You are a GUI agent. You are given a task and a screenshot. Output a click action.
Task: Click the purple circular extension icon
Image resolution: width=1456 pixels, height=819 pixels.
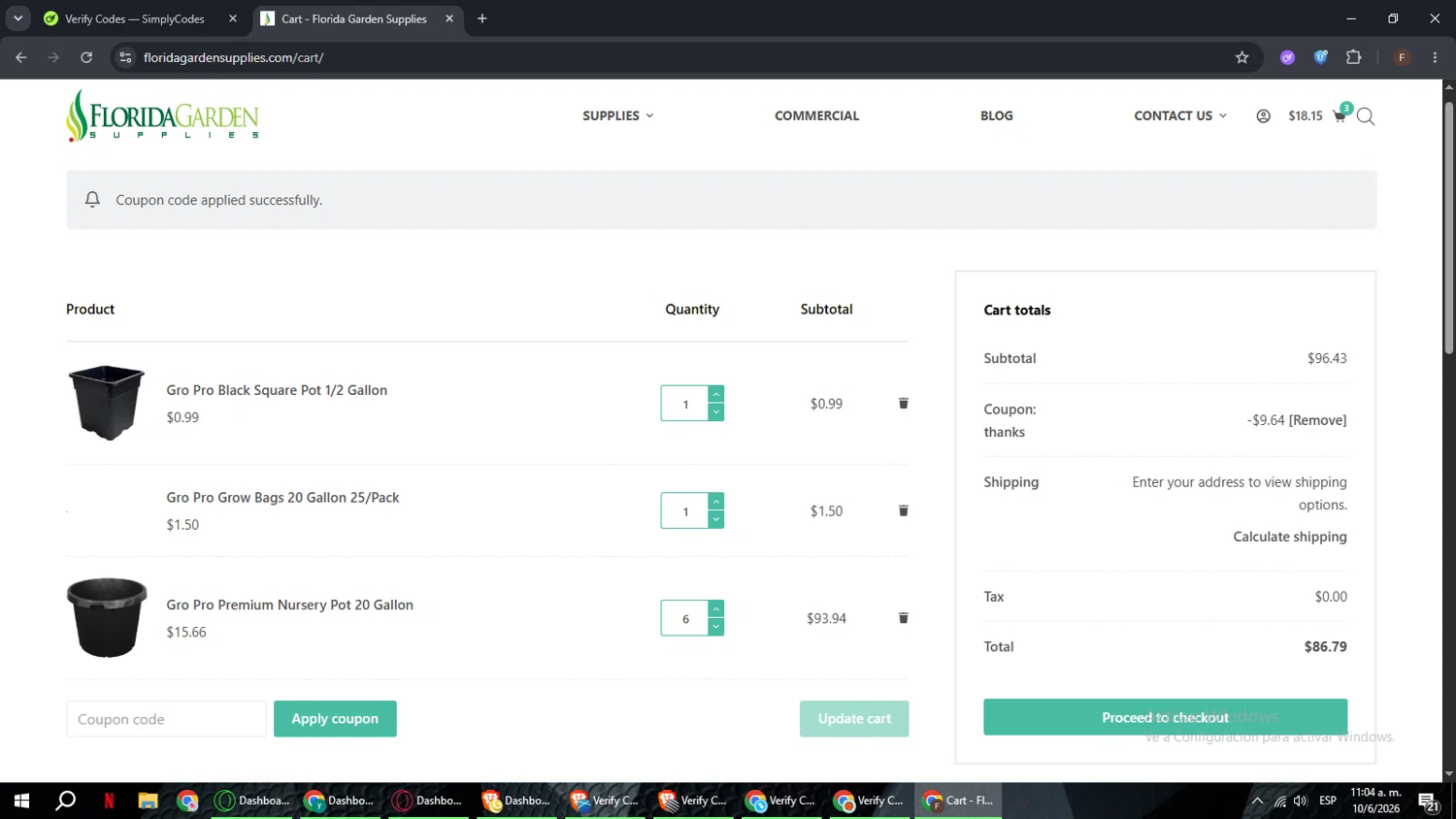point(1287,57)
